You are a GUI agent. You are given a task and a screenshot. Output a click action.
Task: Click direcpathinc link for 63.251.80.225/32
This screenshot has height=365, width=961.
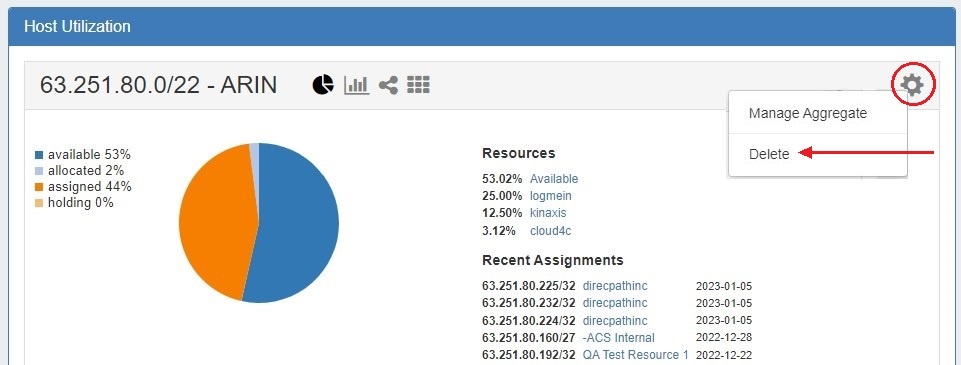click(x=615, y=286)
